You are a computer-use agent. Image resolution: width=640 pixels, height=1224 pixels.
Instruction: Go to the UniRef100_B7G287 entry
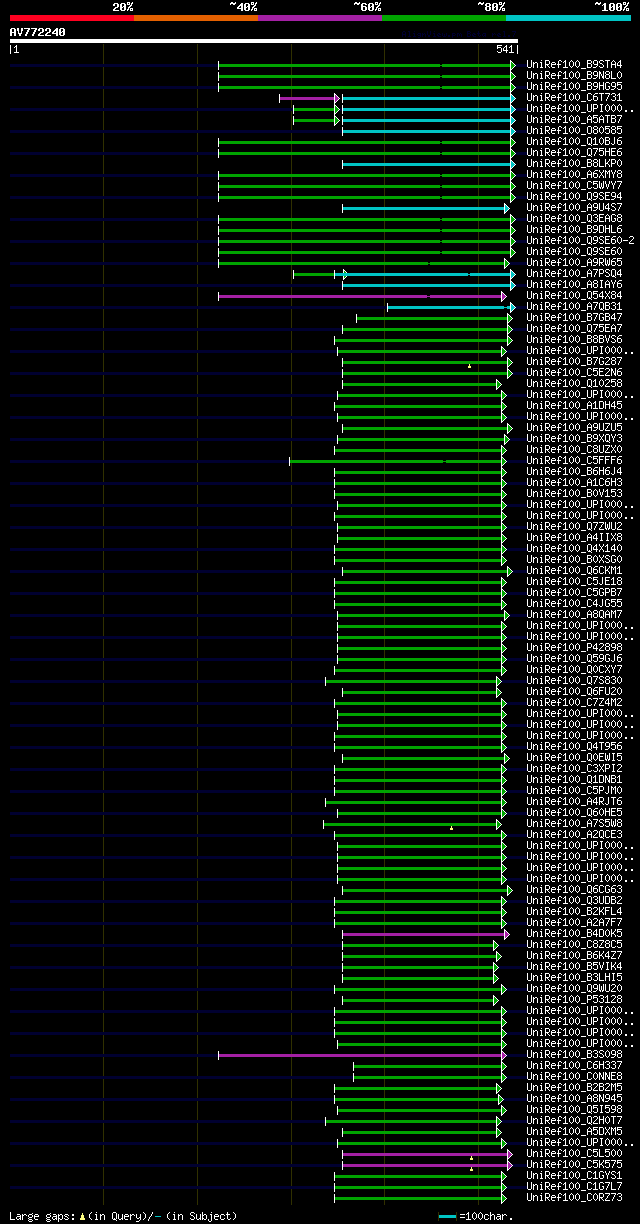pos(574,362)
